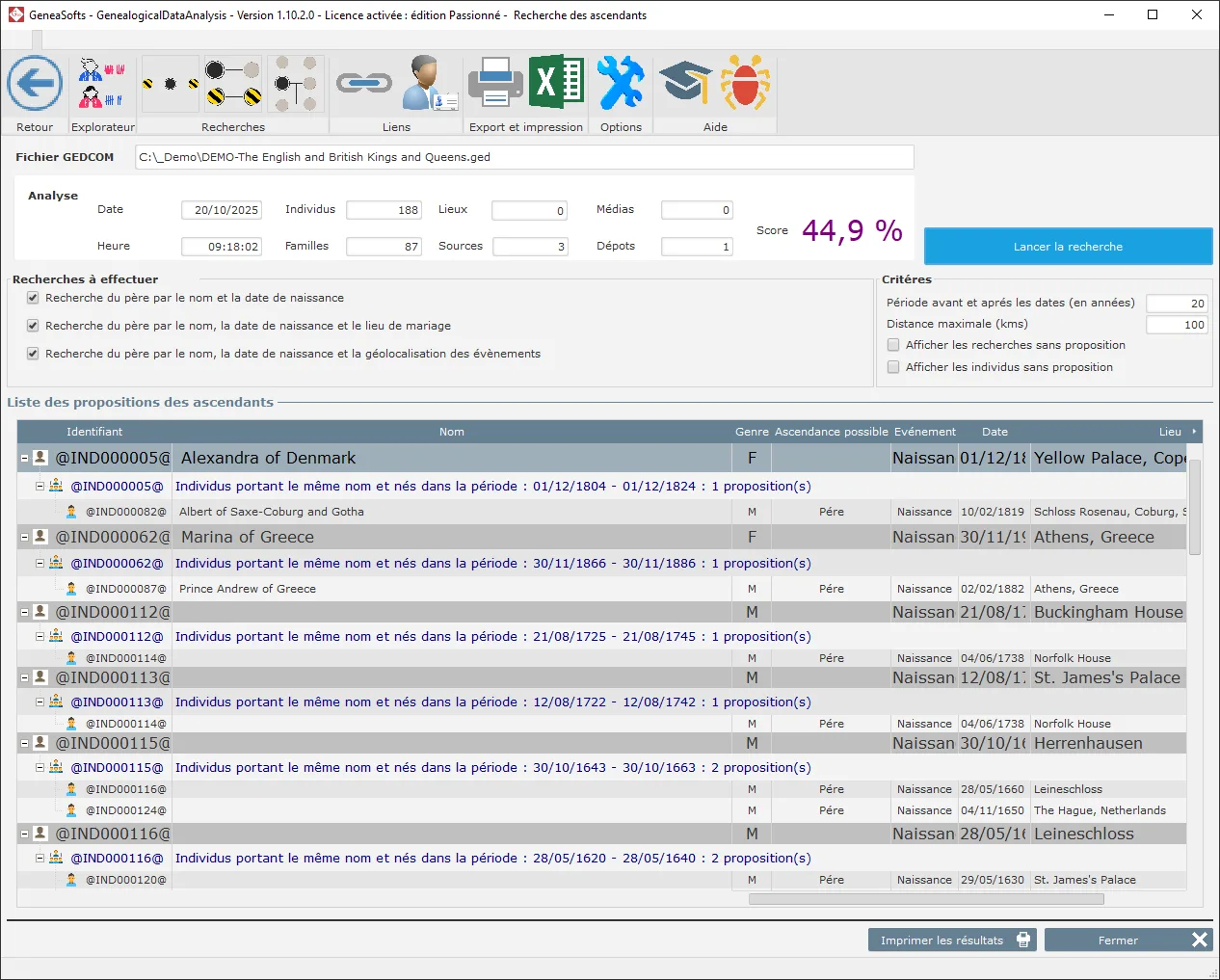1220x980 pixels.
Task: Click the 'Distance maximale (kms)' field
Action: click(x=1177, y=325)
